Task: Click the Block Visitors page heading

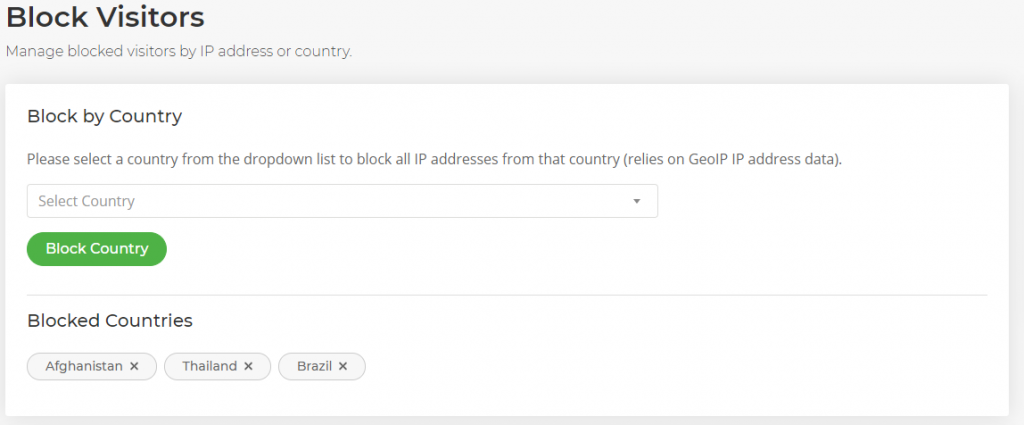Action: [105, 18]
